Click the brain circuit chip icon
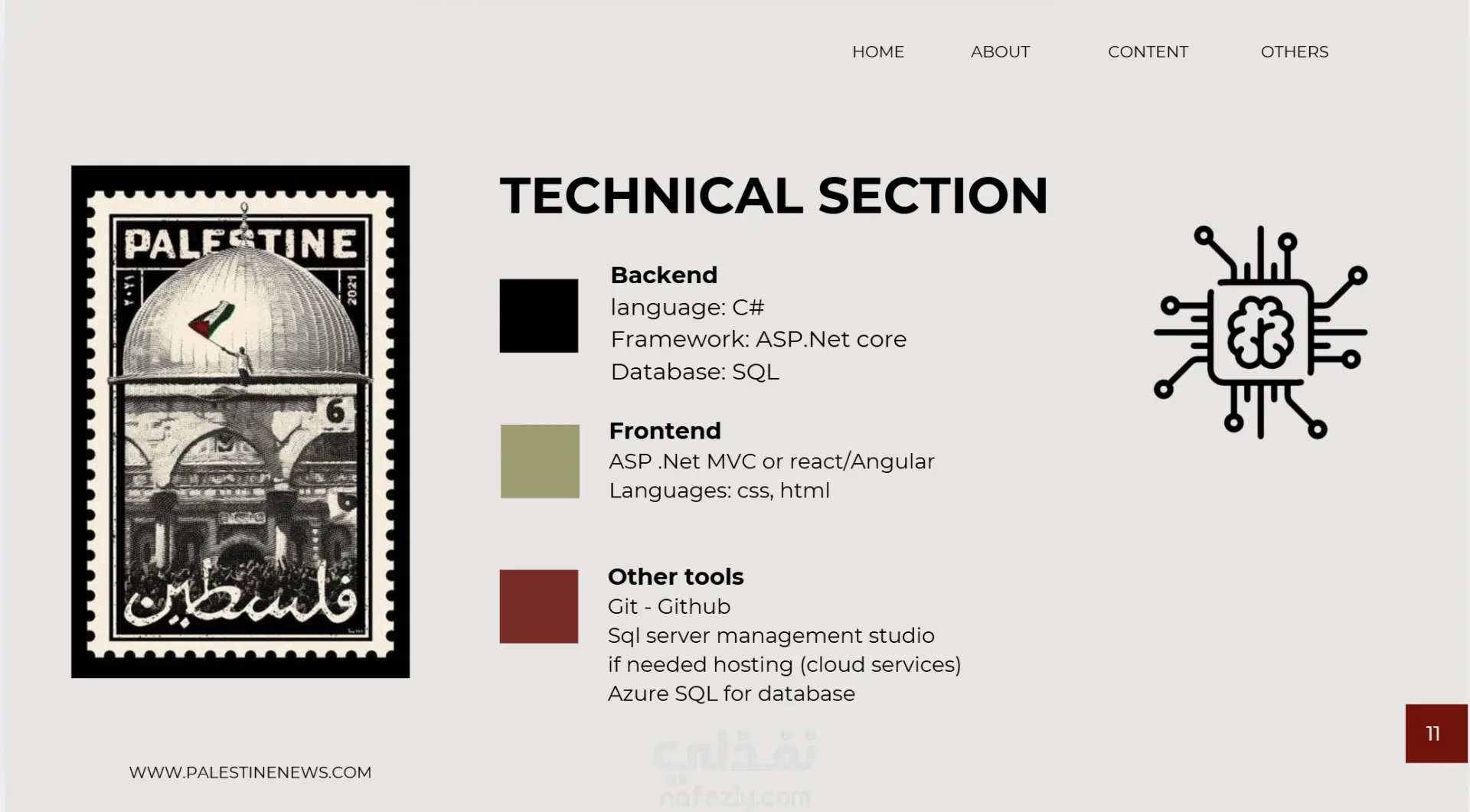Image resolution: width=1470 pixels, height=812 pixels. (x=1260, y=332)
